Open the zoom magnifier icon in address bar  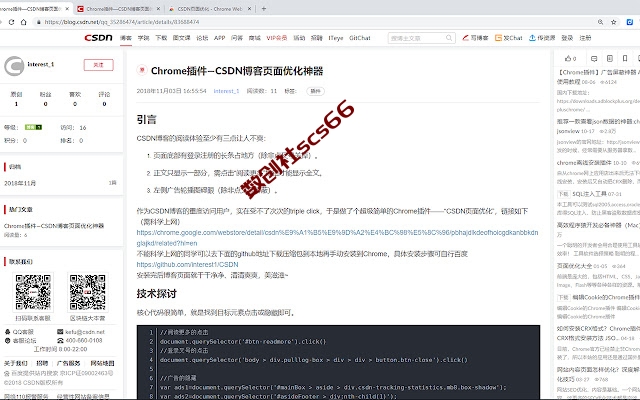[600, 22]
